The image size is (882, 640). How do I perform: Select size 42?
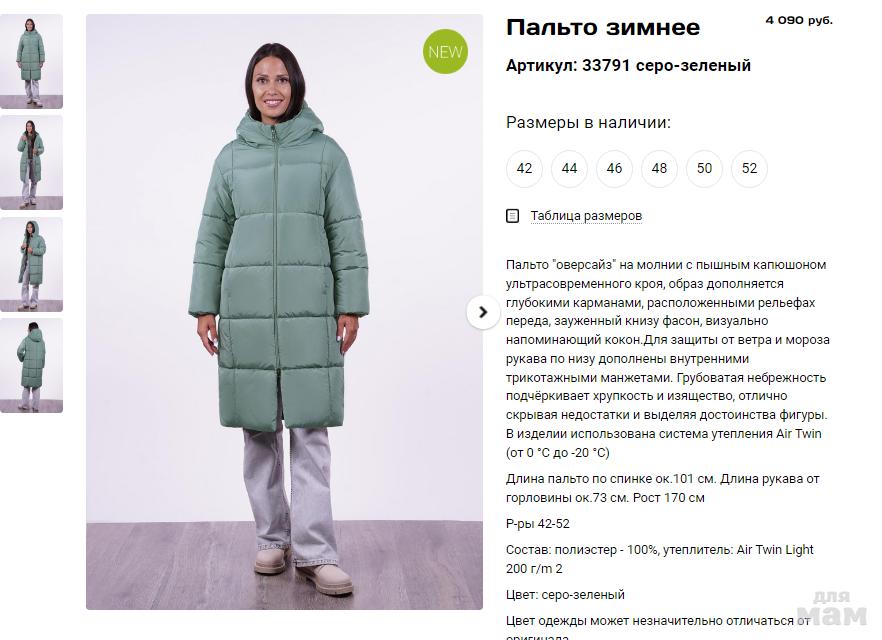coord(524,168)
